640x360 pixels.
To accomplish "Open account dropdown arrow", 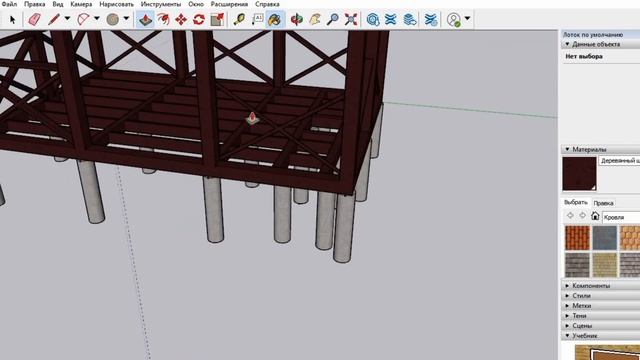I will 467,18.
